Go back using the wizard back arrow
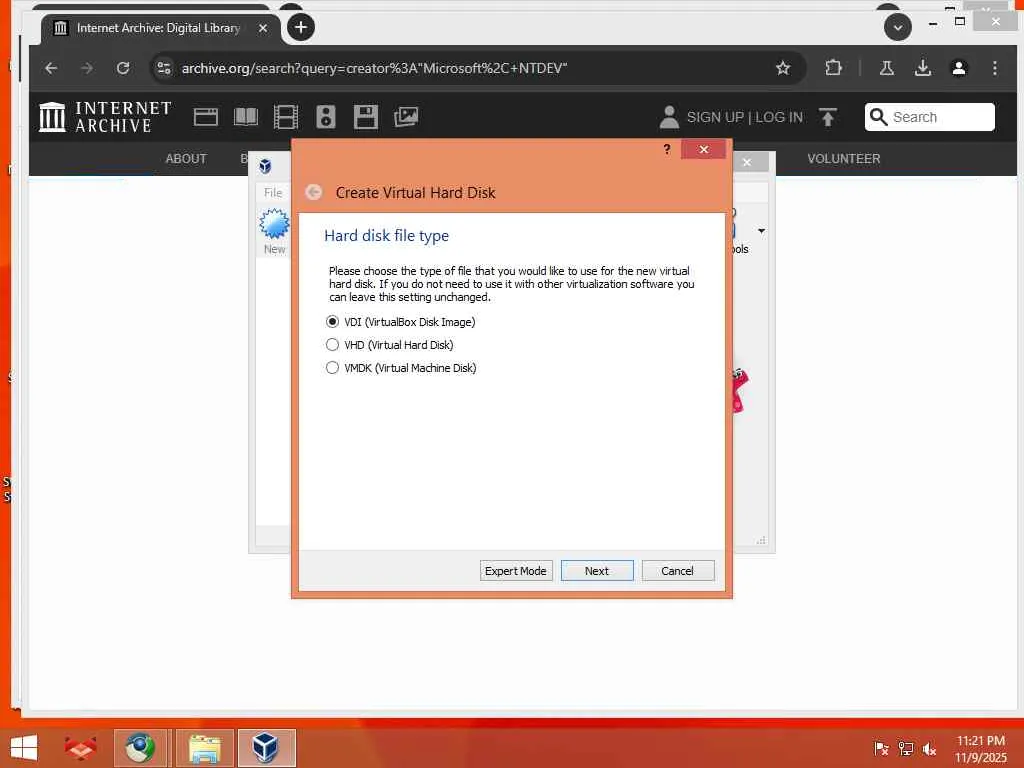This screenshot has height=768, width=1024. coord(313,192)
